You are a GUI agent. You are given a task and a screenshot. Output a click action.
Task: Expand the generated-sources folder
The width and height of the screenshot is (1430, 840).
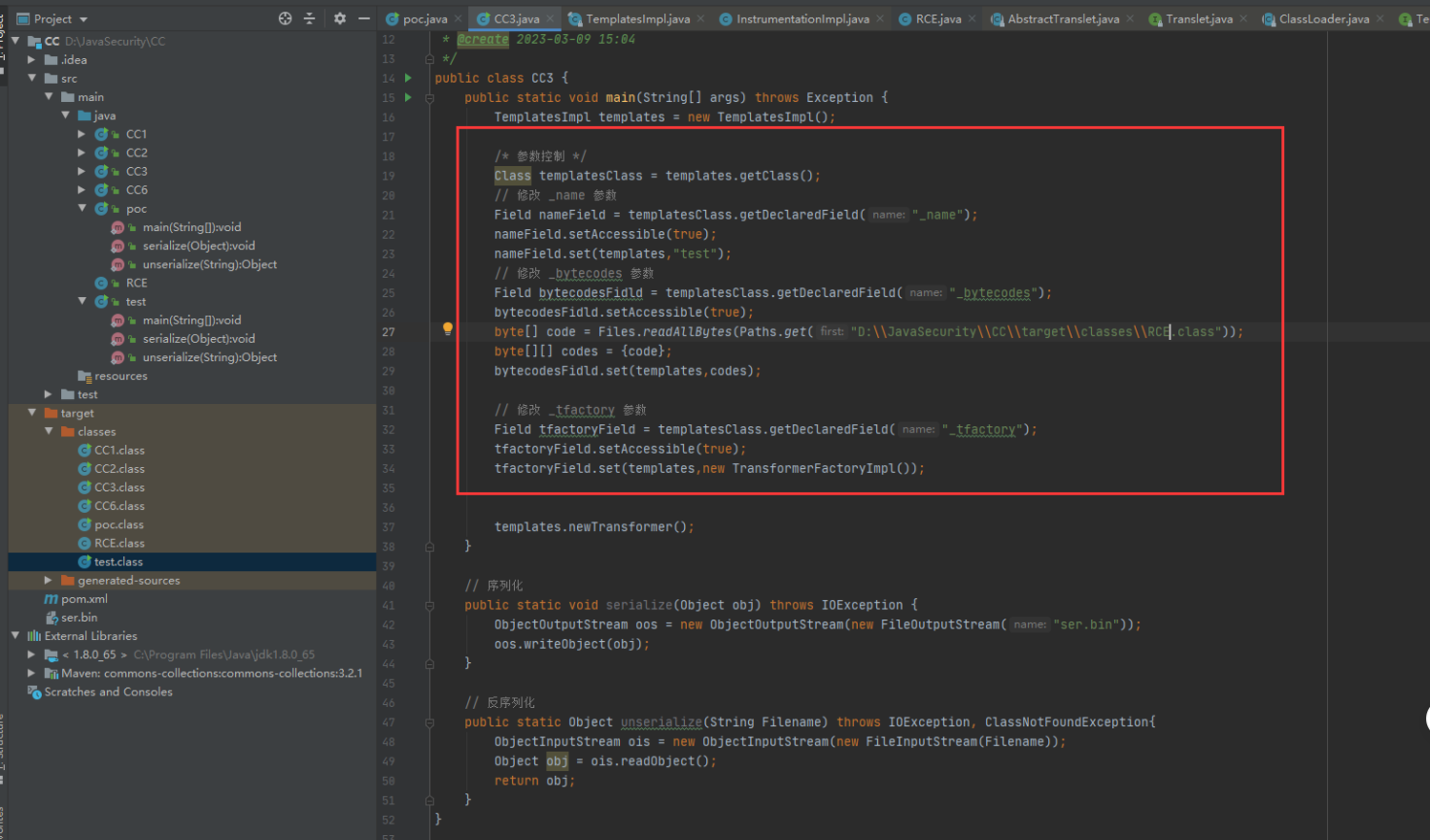49,580
